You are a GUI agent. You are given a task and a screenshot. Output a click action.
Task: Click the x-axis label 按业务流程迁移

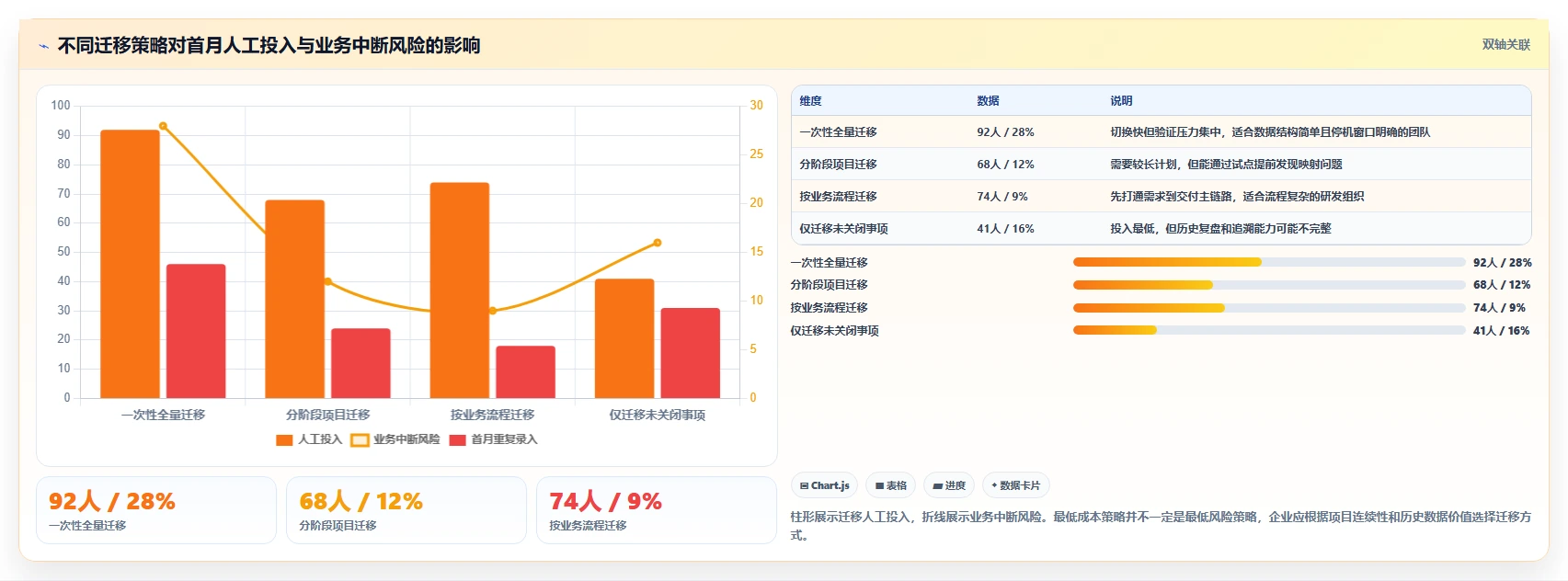pyautogui.click(x=493, y=416)
